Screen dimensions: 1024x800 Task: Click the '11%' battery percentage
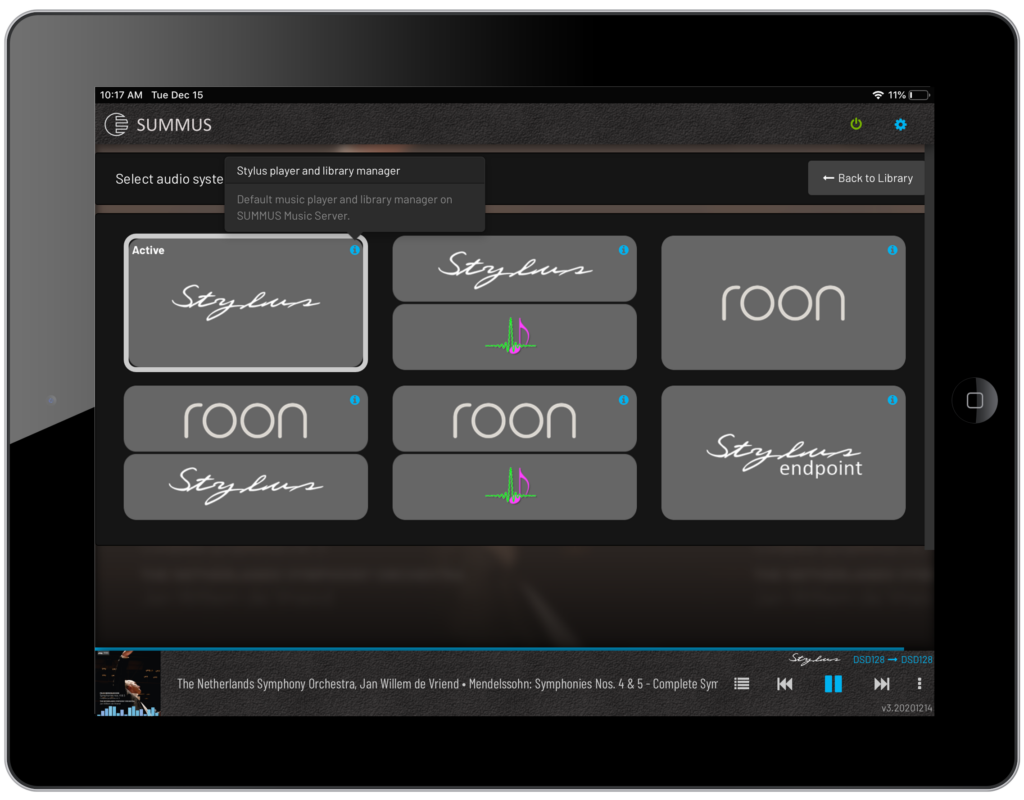pos(897,95)
